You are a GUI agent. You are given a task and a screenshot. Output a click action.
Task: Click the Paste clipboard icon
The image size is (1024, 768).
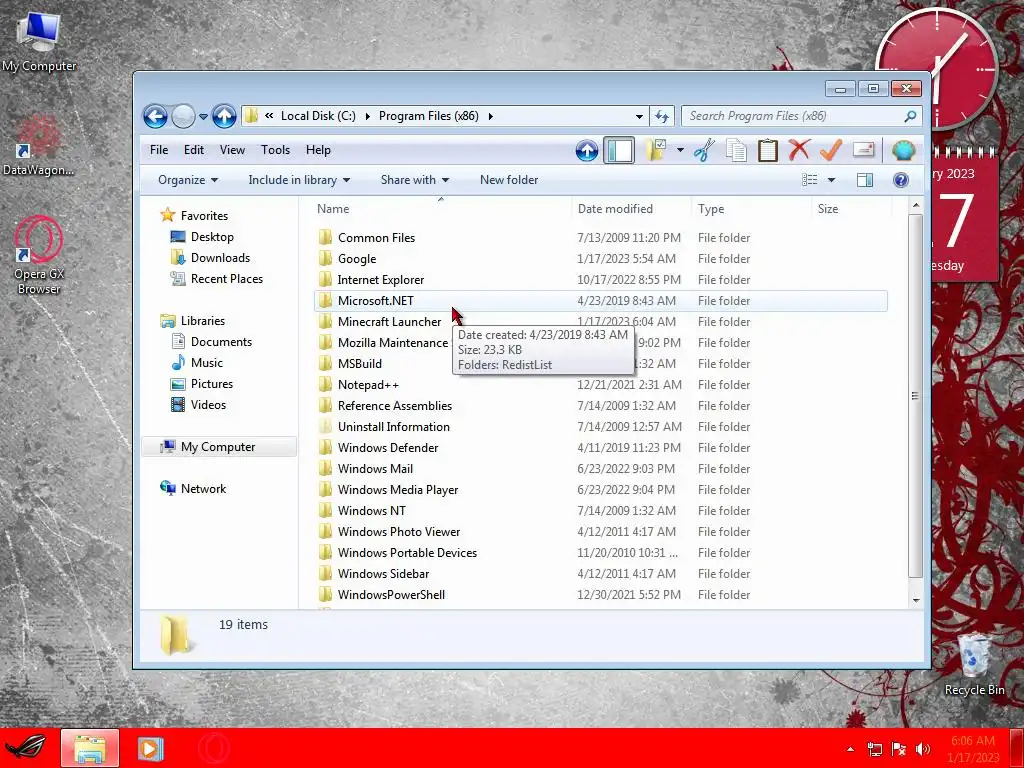point(768,151)
